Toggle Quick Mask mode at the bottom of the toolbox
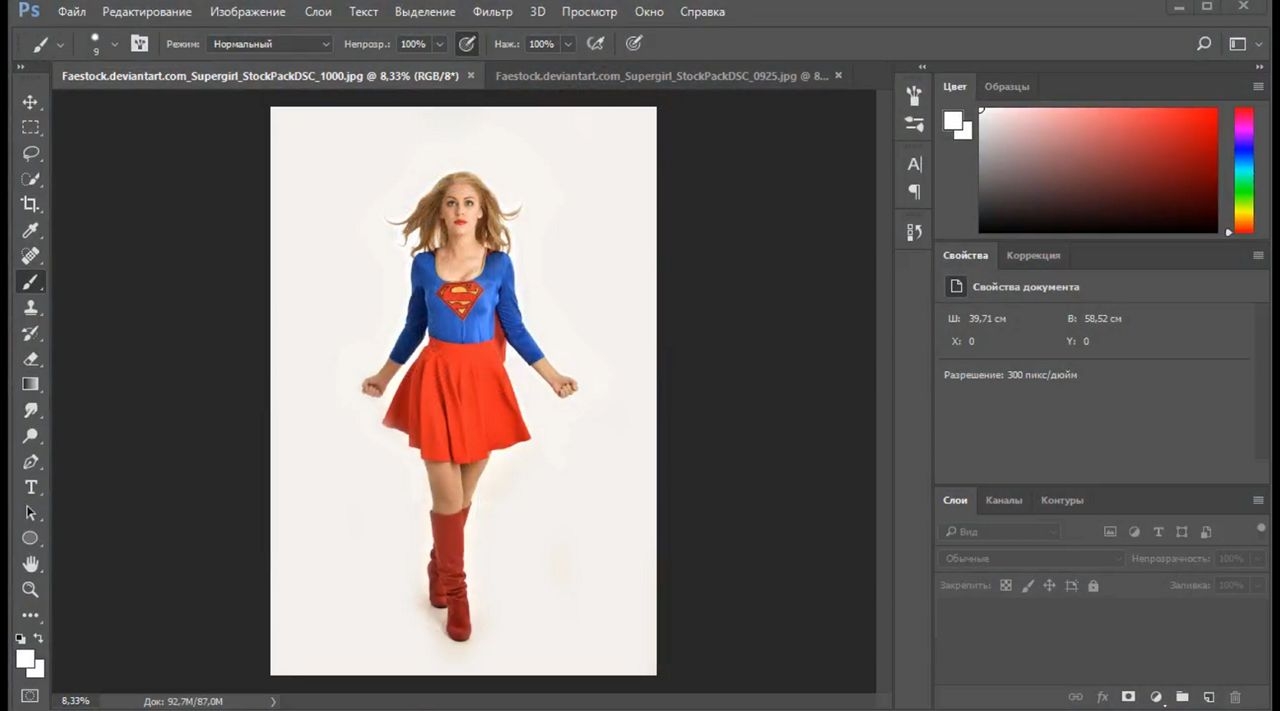This screenshot has width=1280, height=711. pyautogui.click(x=30, y=695)
